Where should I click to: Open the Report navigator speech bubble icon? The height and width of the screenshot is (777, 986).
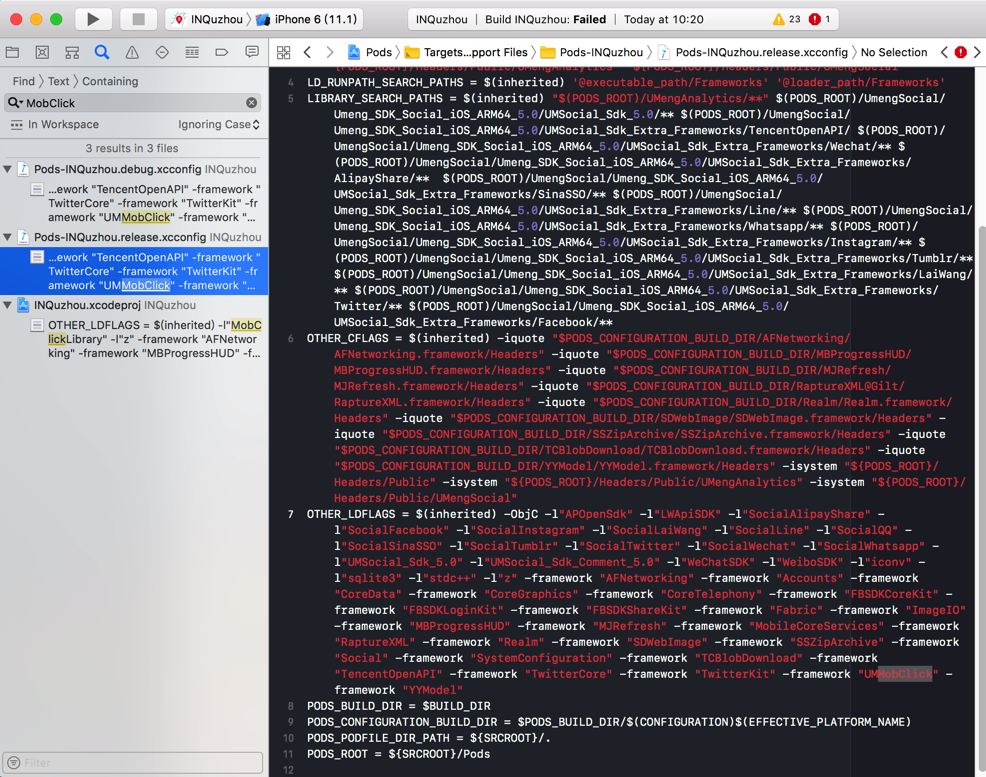click(x=252, y=52)
